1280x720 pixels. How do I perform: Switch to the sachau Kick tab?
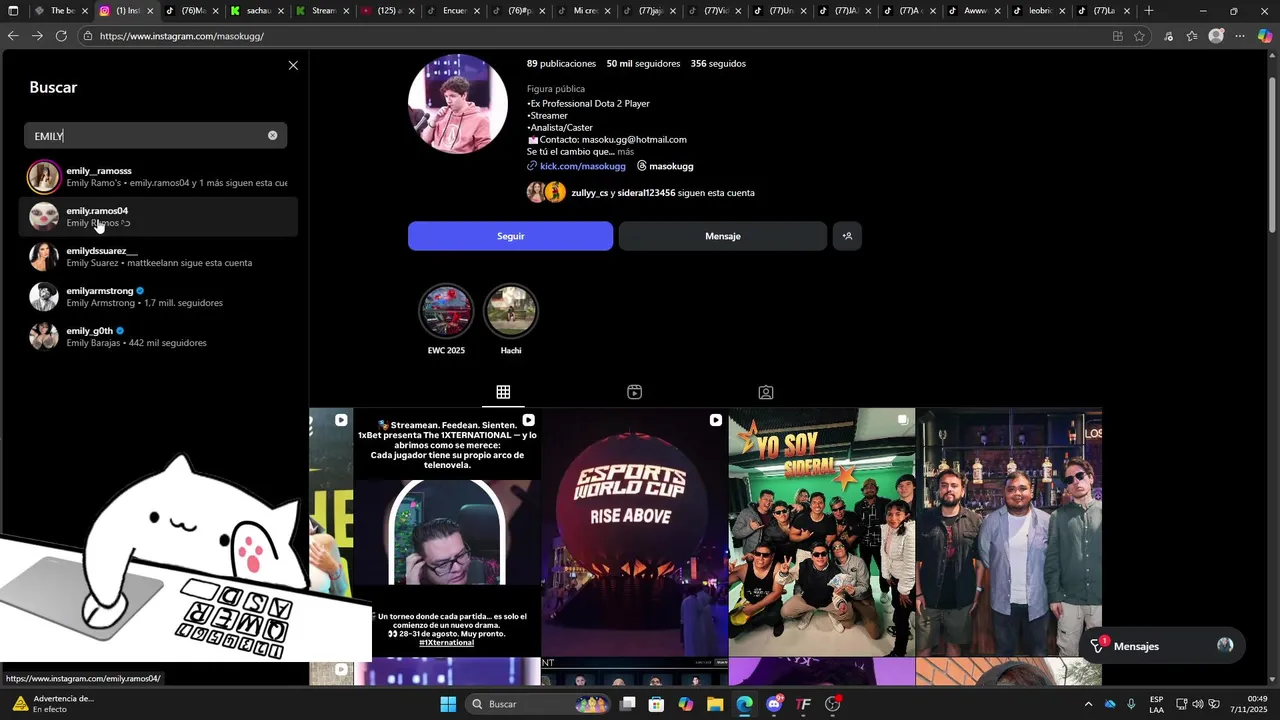[x=256, y=11]
